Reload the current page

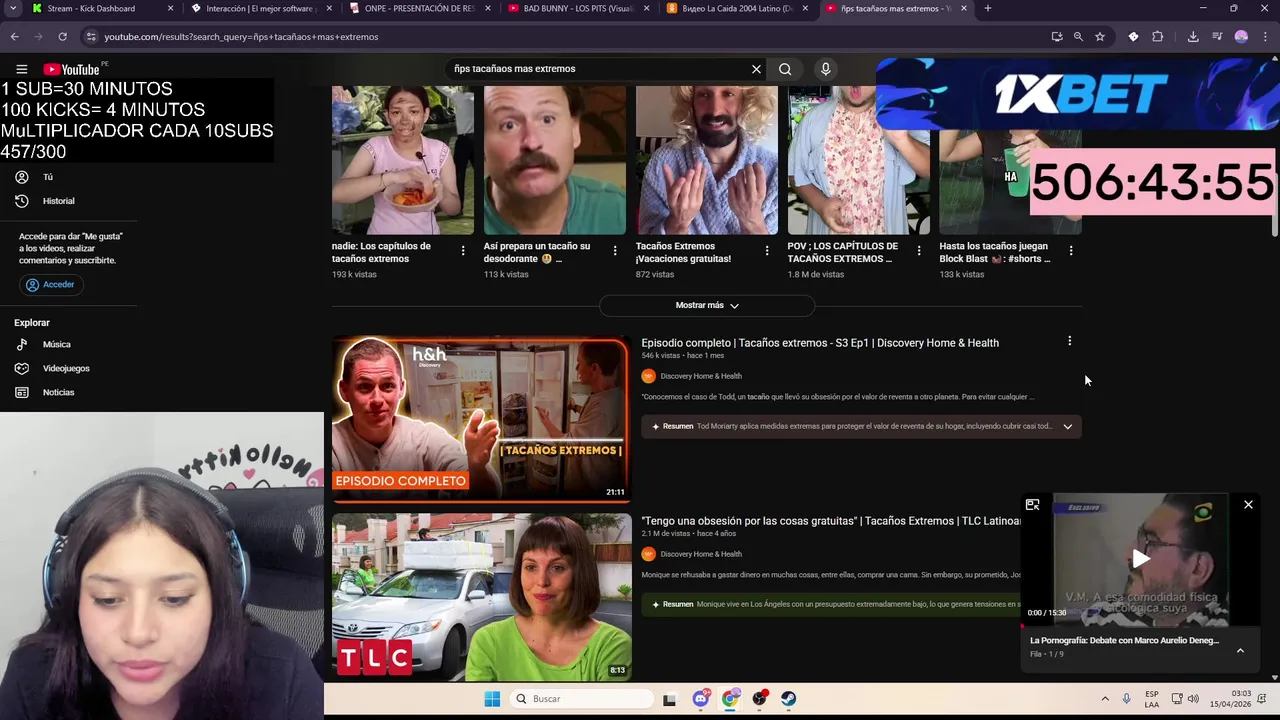(x=62, y=37)
